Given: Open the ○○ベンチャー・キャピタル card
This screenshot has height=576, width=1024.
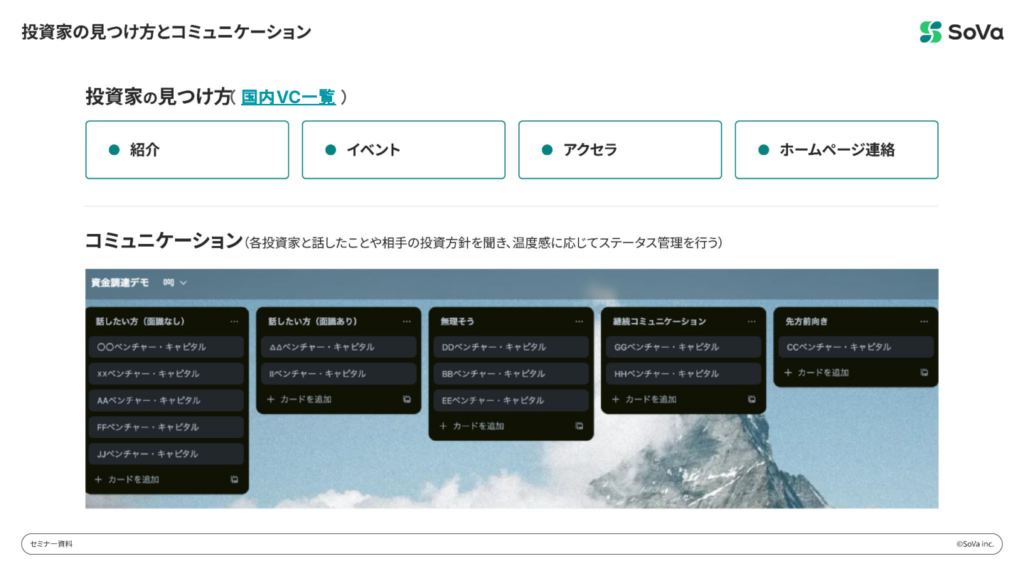Looking at the screenshot, I should 166,347.
